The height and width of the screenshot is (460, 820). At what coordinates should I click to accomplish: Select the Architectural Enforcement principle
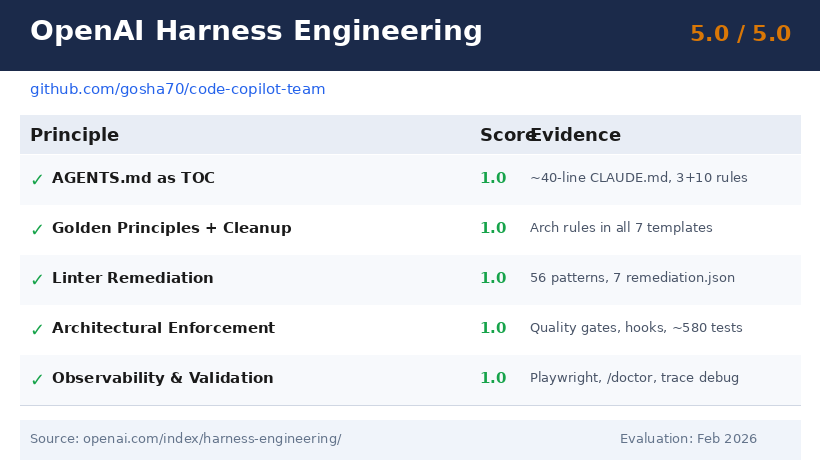163,328
